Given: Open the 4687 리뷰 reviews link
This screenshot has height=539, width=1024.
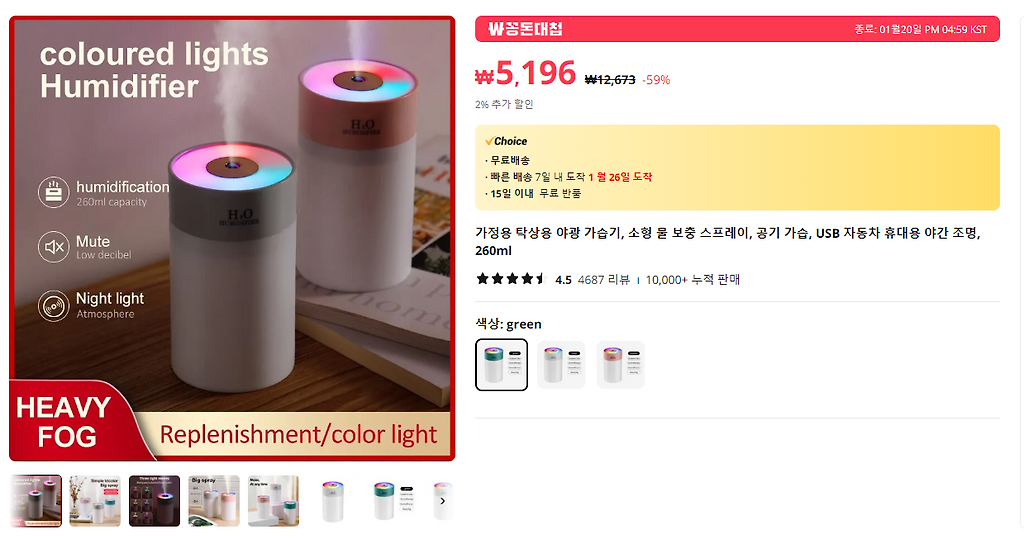Looking at the screenshot, I should point(603,280).
